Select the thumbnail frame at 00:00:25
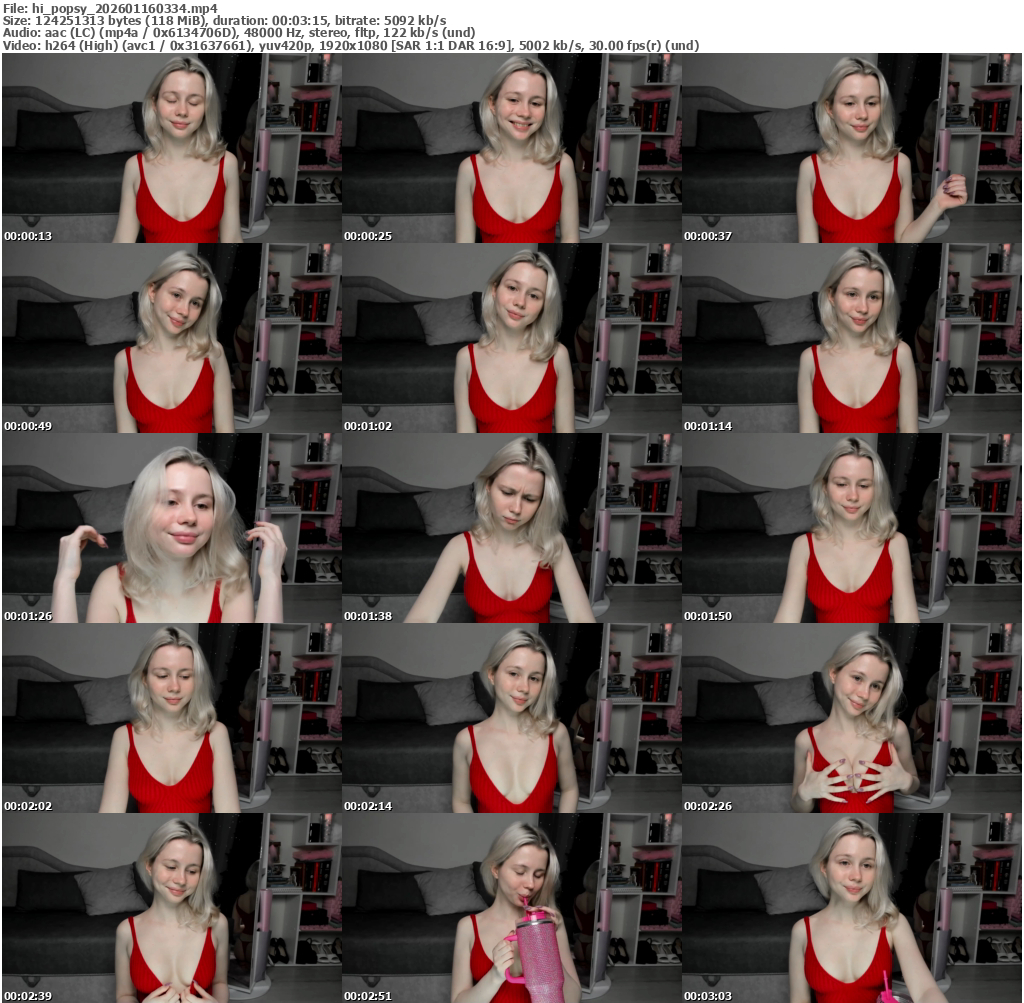Viewport: 1024px width, 1003px height. click(512, 148)
